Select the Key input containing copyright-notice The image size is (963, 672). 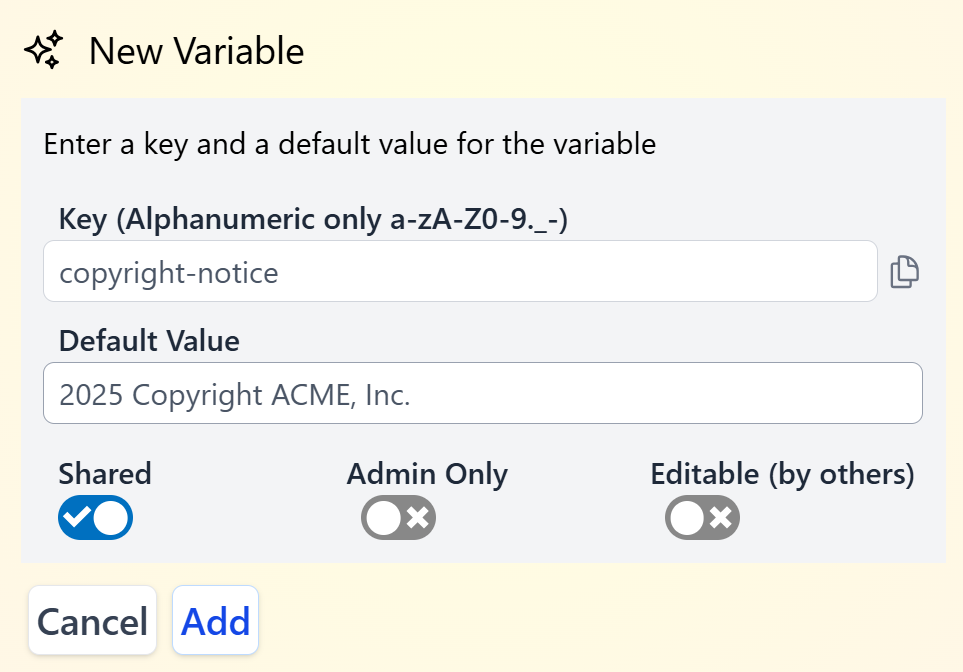(460, 271)
